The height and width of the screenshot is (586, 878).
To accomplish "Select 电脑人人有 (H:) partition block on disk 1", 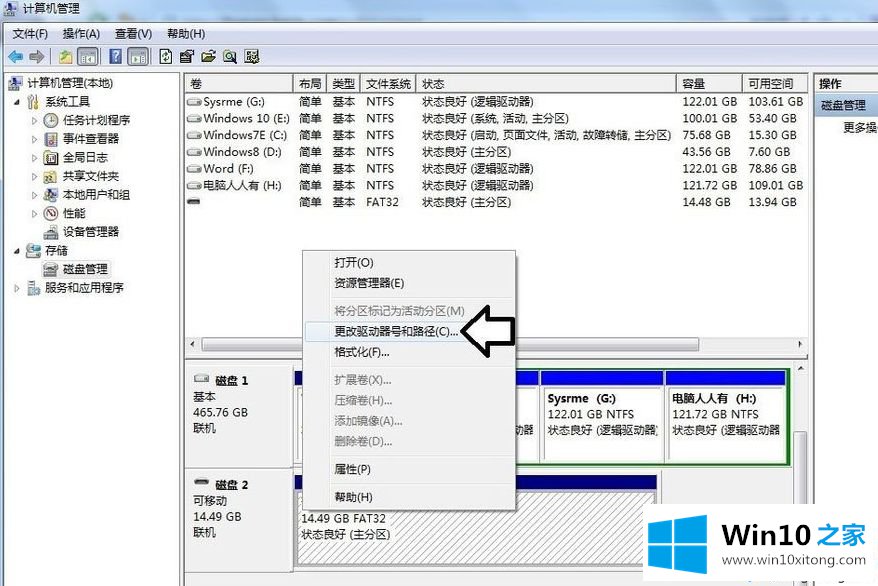I will coord(726,416).
